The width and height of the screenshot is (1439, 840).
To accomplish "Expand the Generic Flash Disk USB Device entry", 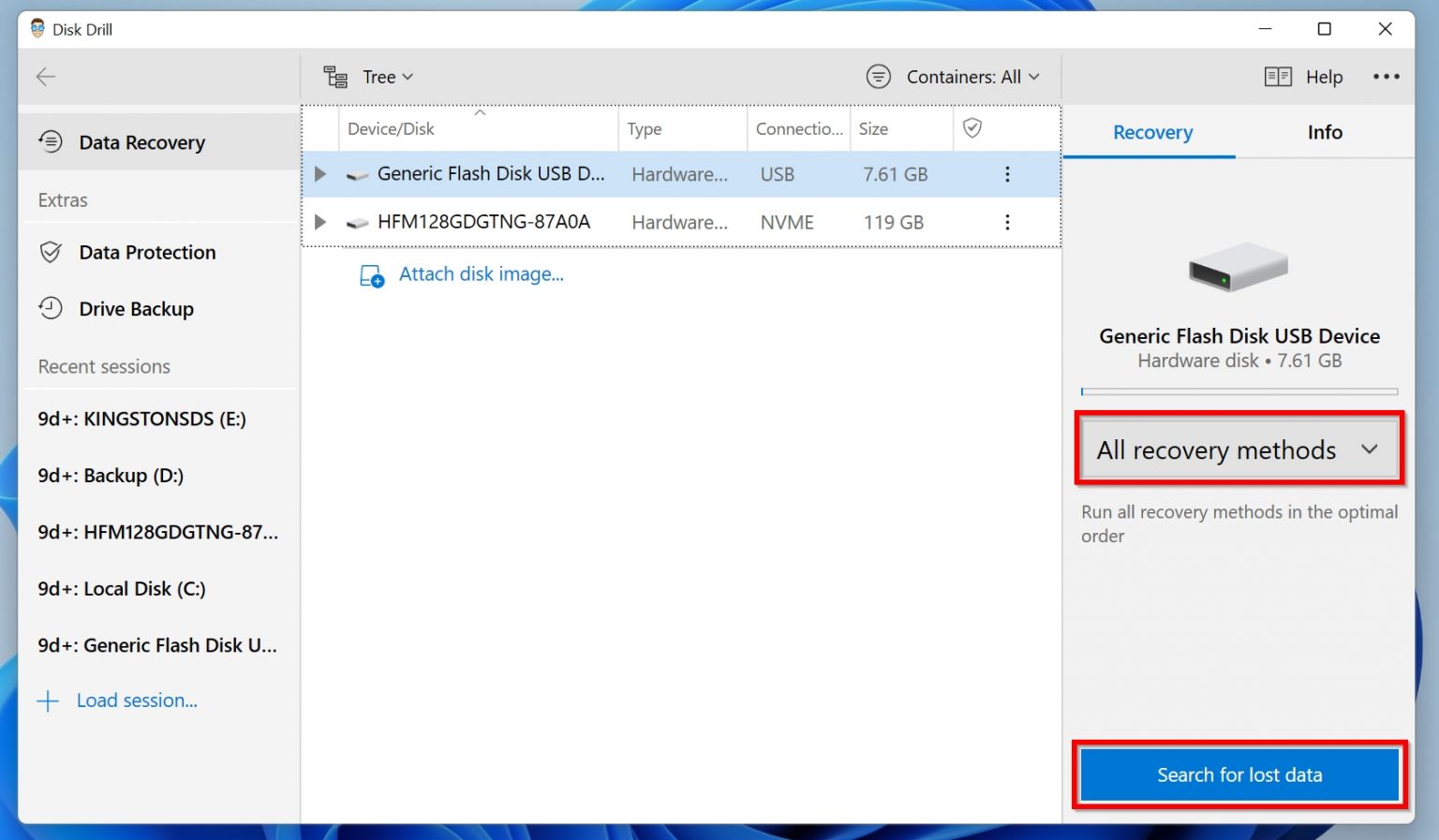I will pyautogui.click(x=319, y=174).
